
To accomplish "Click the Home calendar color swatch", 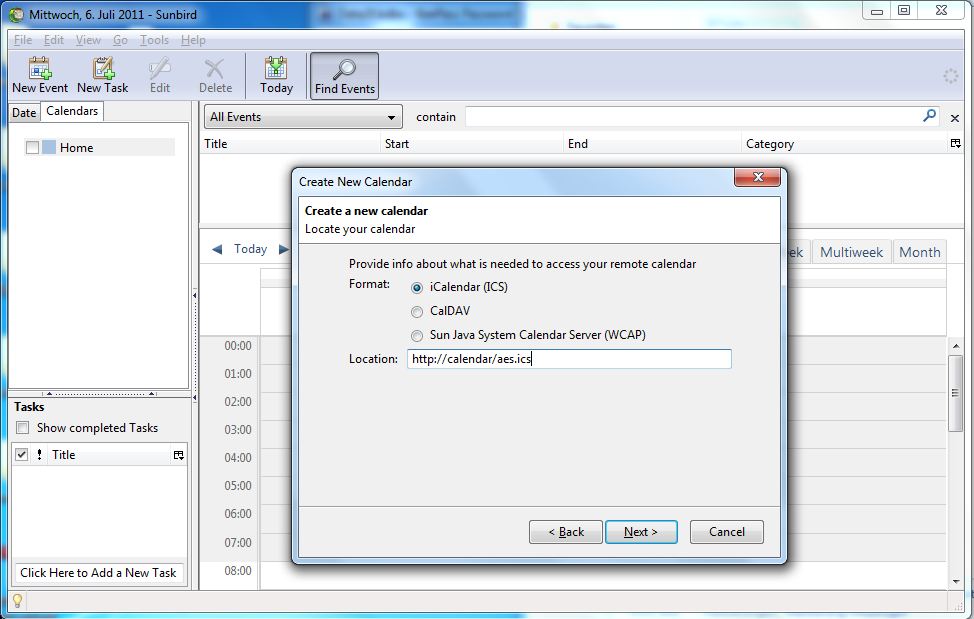I will (49, 147).
